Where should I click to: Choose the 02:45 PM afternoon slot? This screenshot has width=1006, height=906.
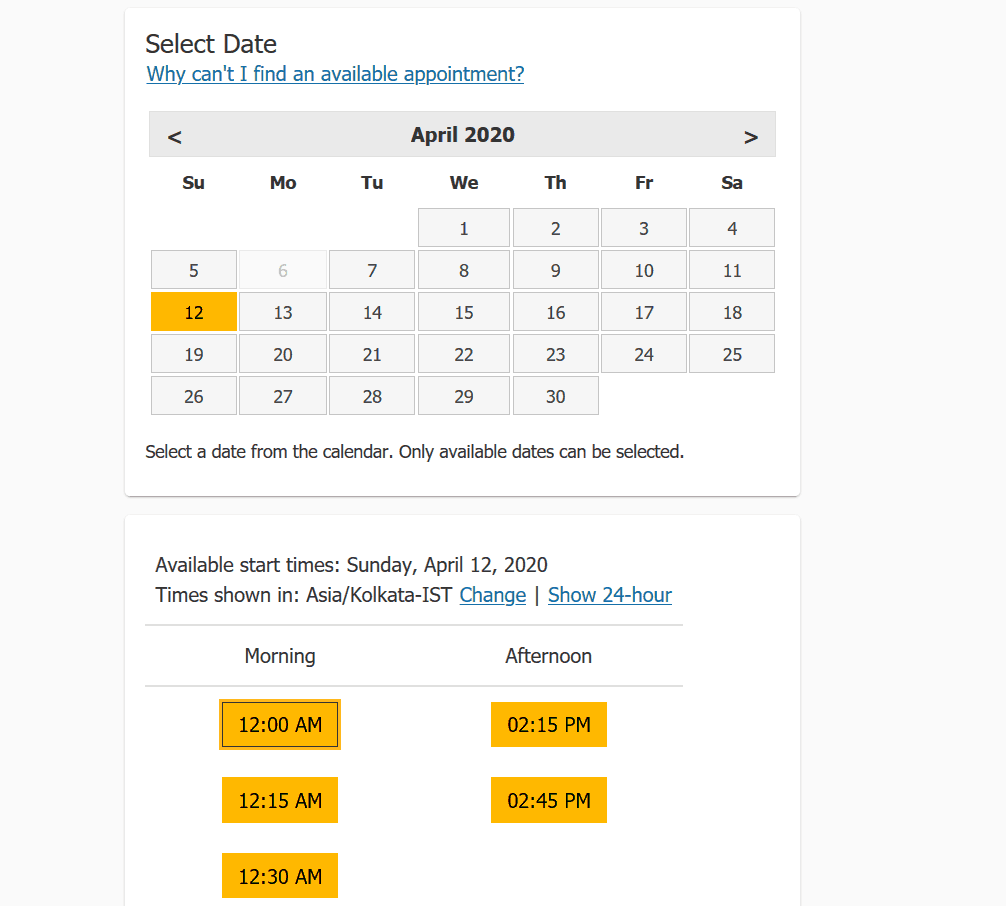[x=548, y=800]
